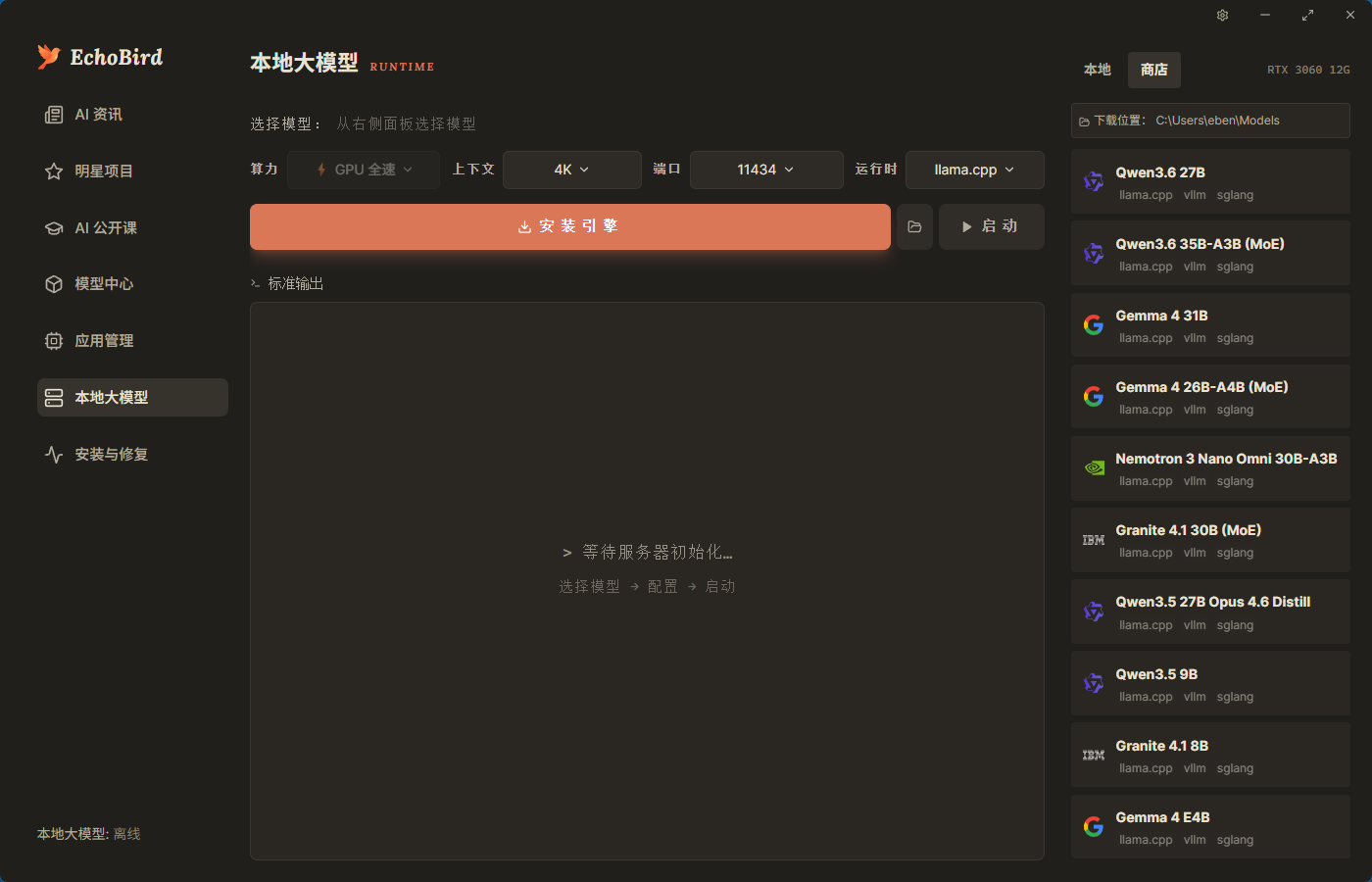Image resolution: width=1372 pixels, height=882 pixels.
Task: Click Qwen3.5 27B Opus 4.6 Distill name
Action: (x=1212, y=602)
